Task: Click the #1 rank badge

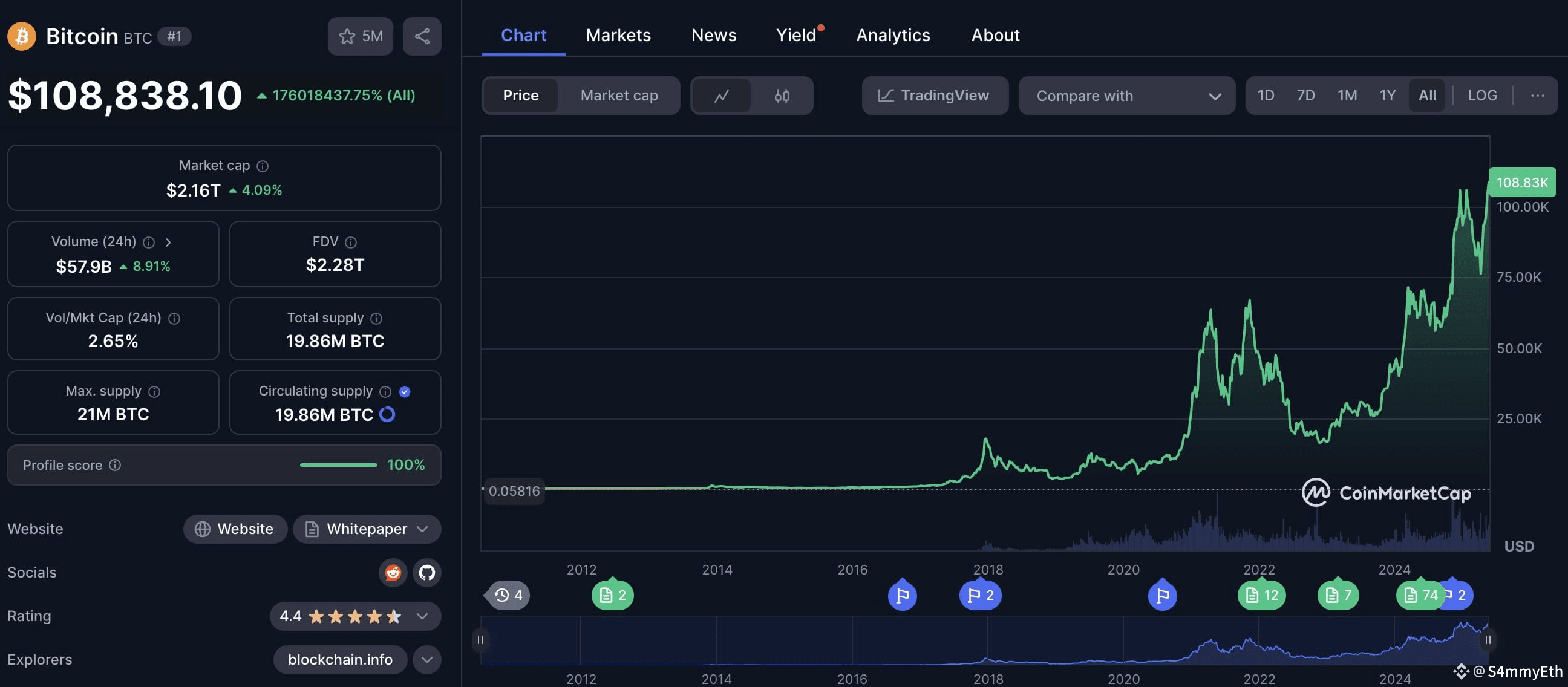Action: pyautogui.click(x=174, y=36)
